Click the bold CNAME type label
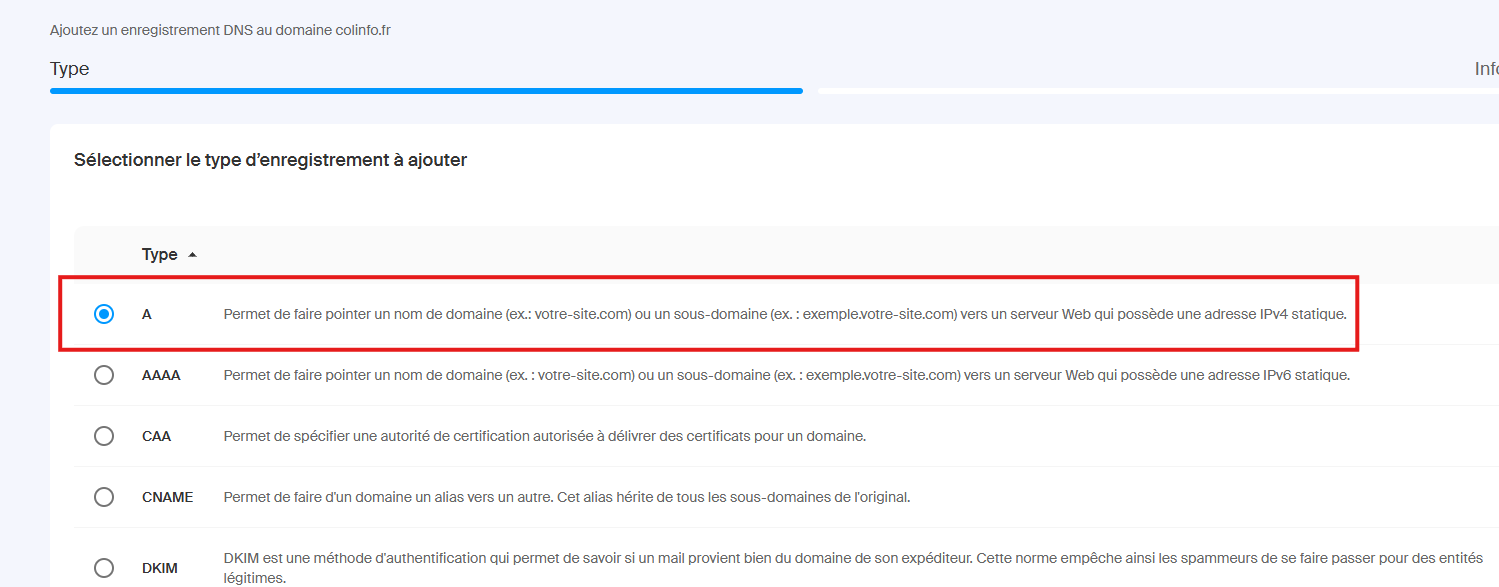Image resolution: width=1499 pixels, height=587 pixels. click(167, 497)
